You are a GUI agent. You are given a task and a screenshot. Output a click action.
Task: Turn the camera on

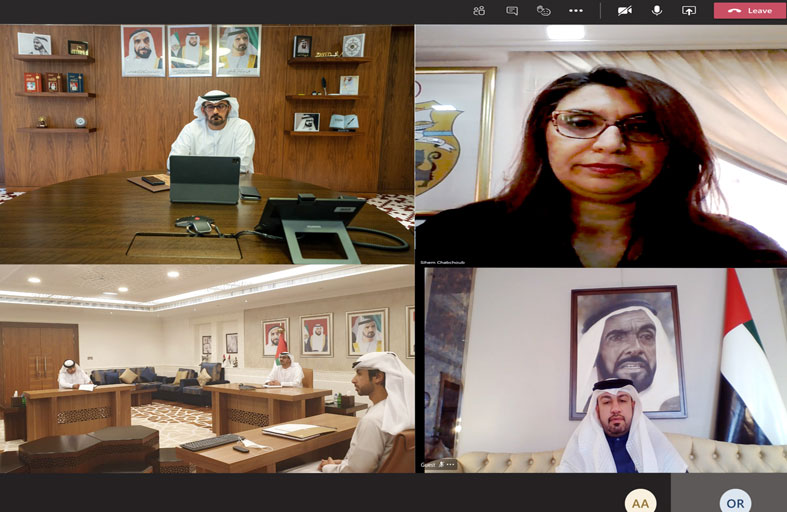(x=625, y=10)
